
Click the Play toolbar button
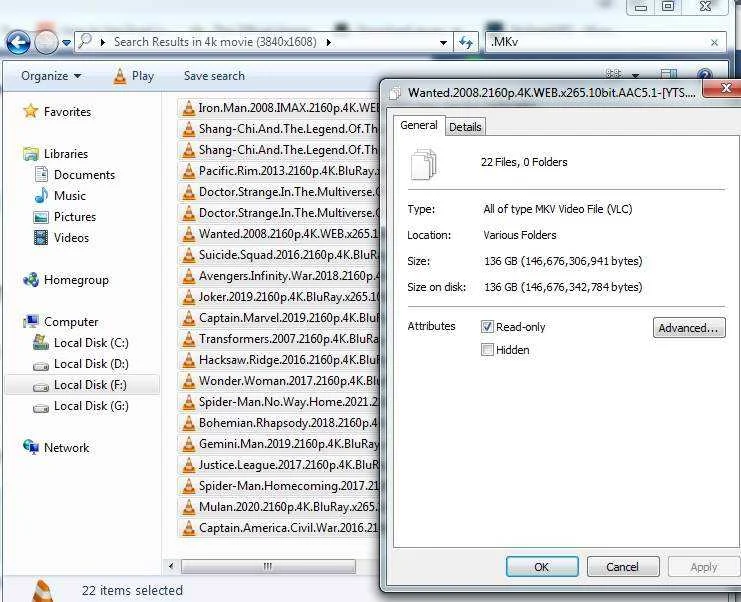pyautogui.click(x=134, y=76)
